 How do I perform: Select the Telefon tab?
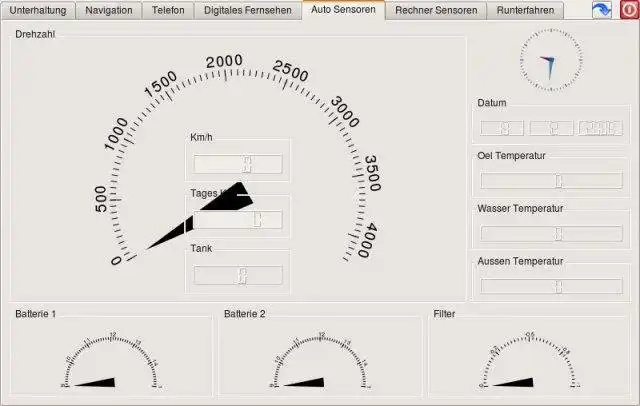168,10
